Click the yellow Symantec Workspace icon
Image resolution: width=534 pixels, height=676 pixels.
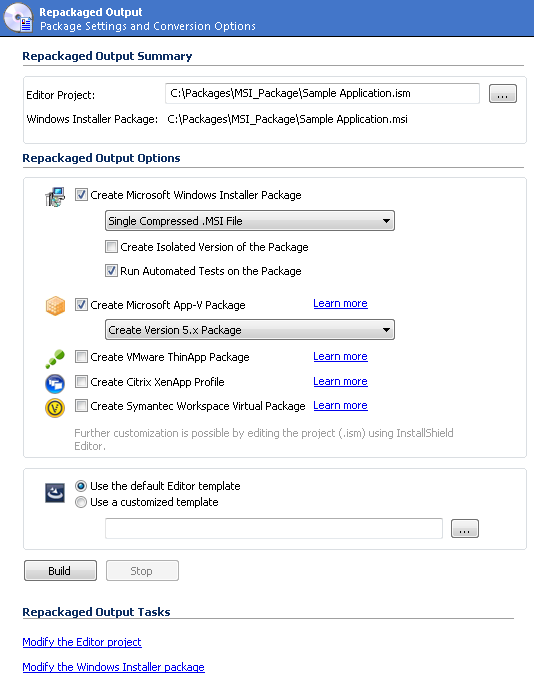pos(55,408)
